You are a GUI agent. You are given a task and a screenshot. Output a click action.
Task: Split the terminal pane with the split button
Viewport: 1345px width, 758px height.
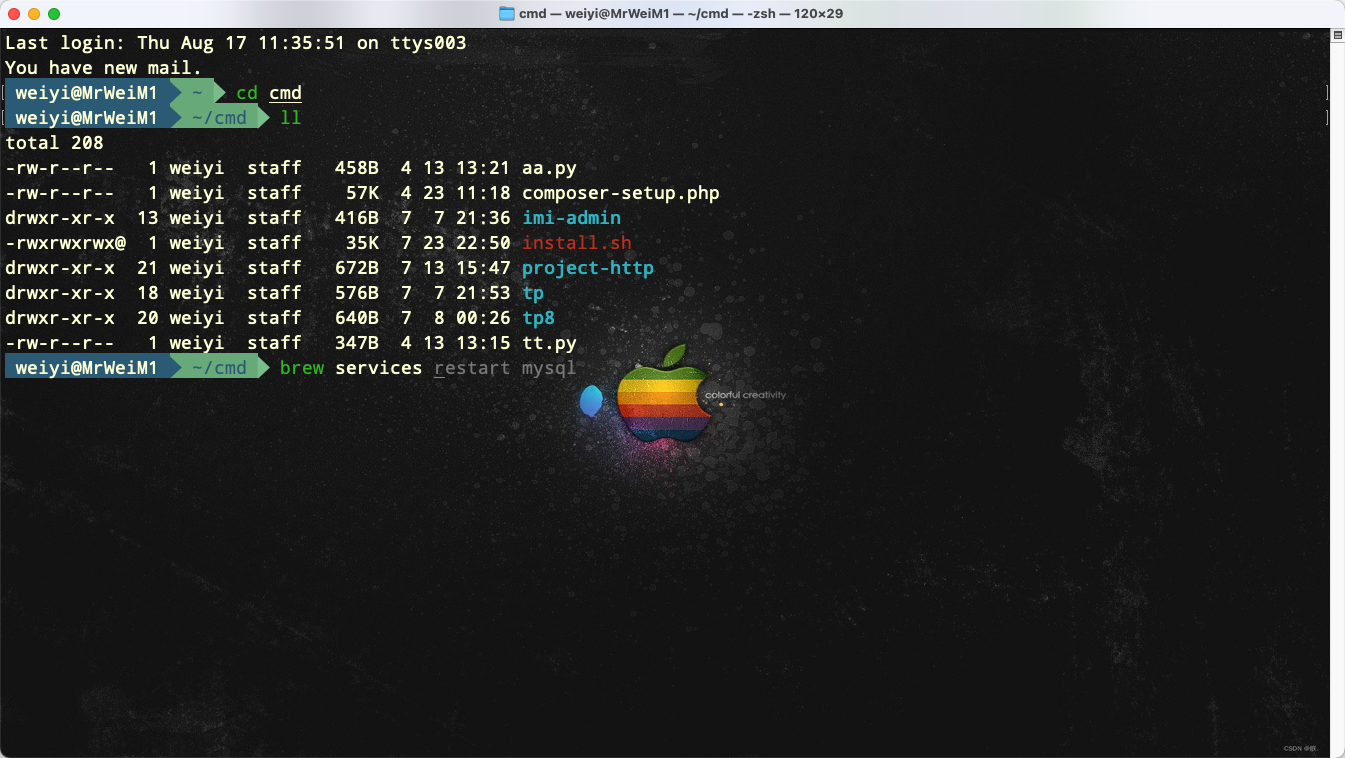click(x=1336, y=35)
